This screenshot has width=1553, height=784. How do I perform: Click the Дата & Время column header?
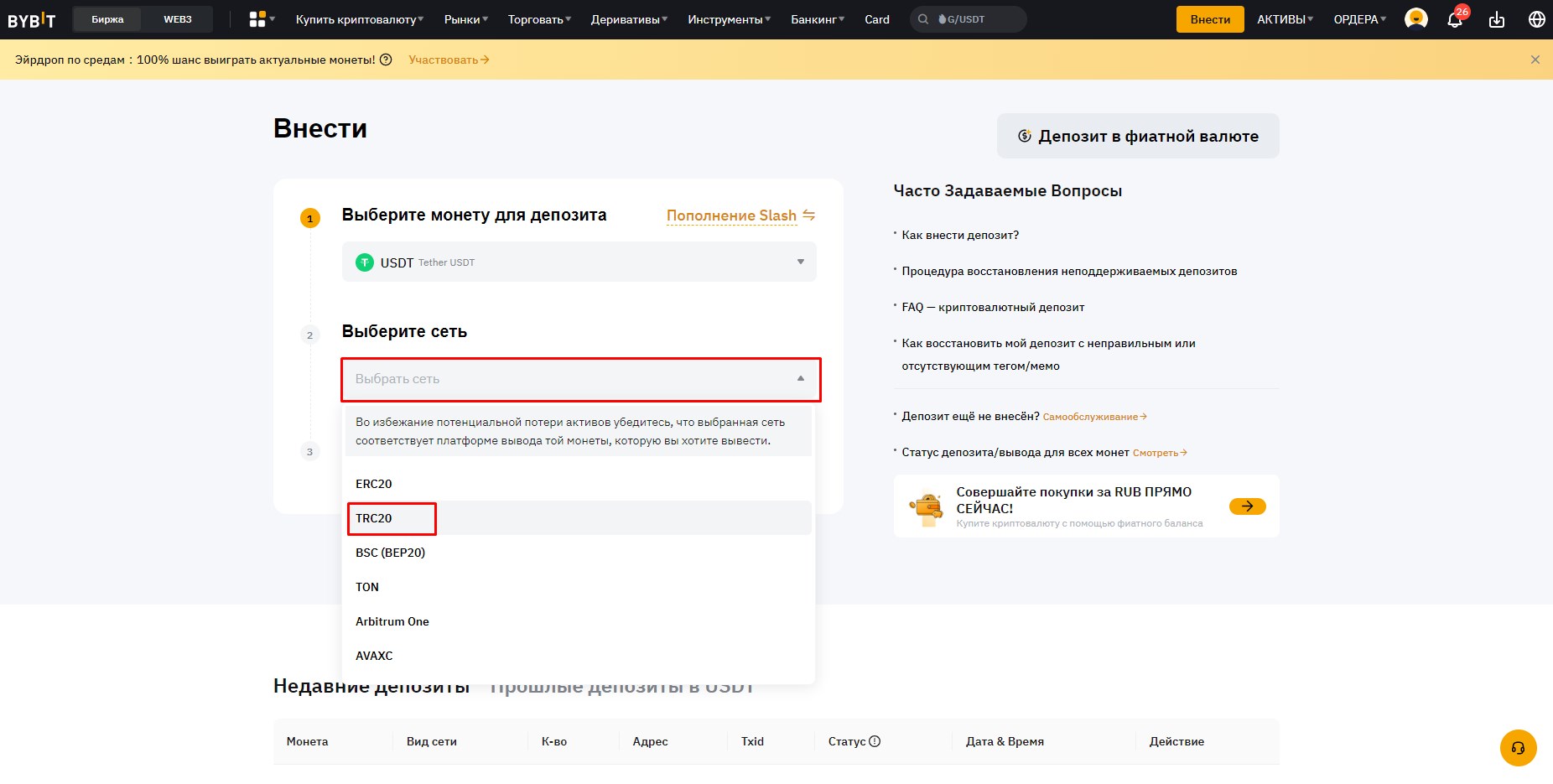[x=1005, y=741]
